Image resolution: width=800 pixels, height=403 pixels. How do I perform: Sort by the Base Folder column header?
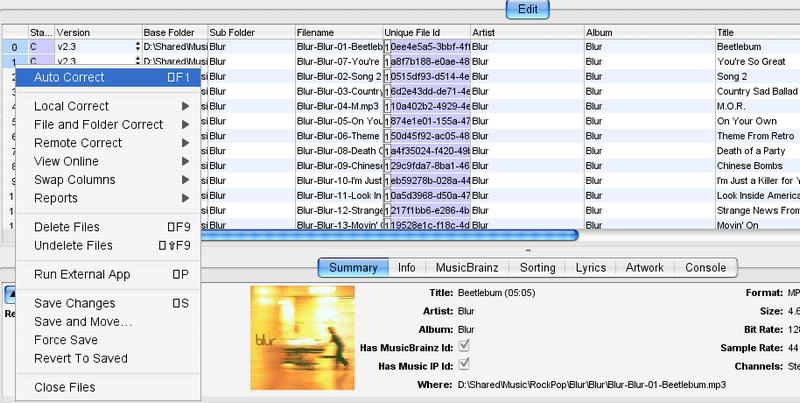[x=175, y=33]
